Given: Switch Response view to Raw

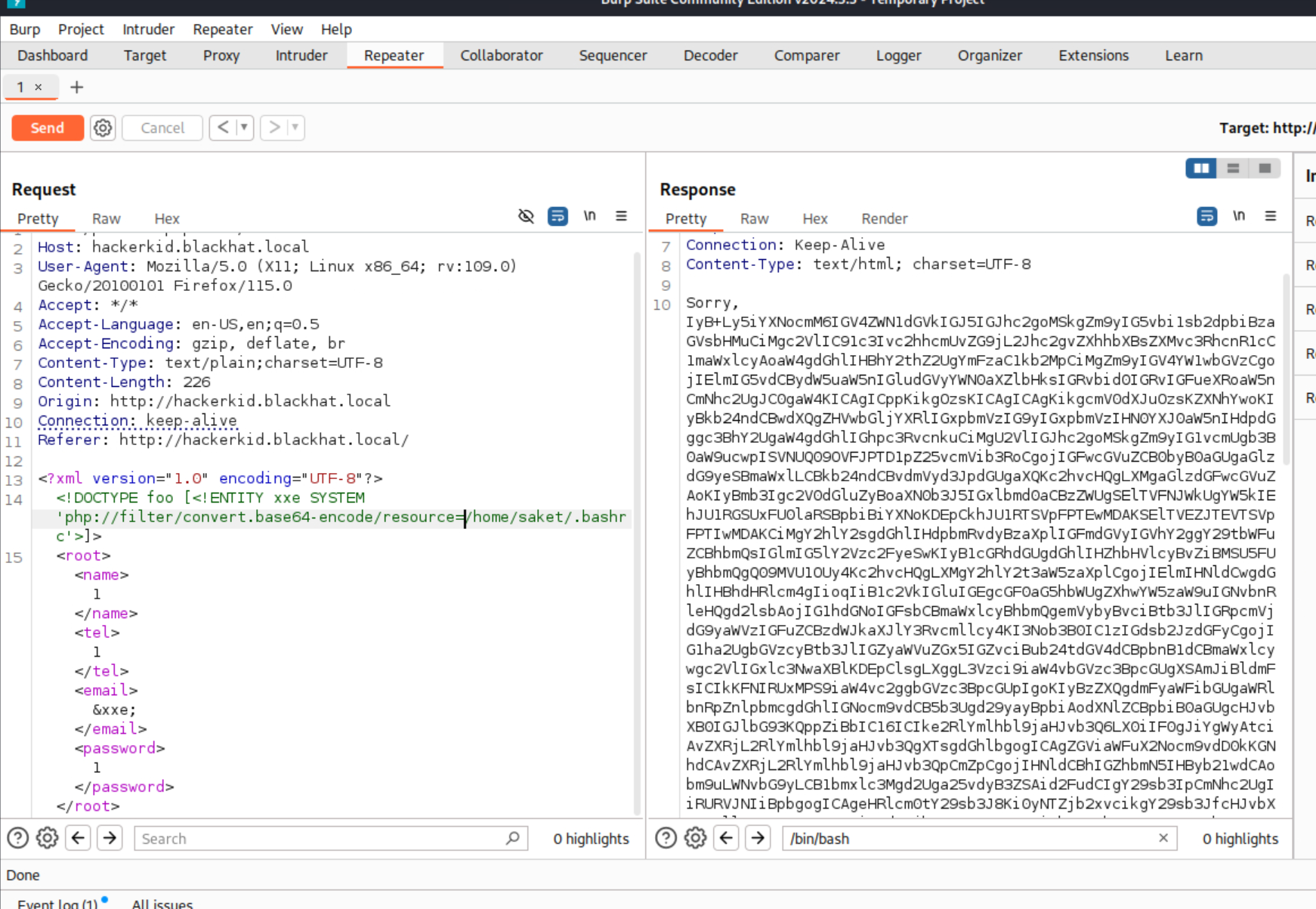Looking at the screenshot, I should [x=755, y=218].
